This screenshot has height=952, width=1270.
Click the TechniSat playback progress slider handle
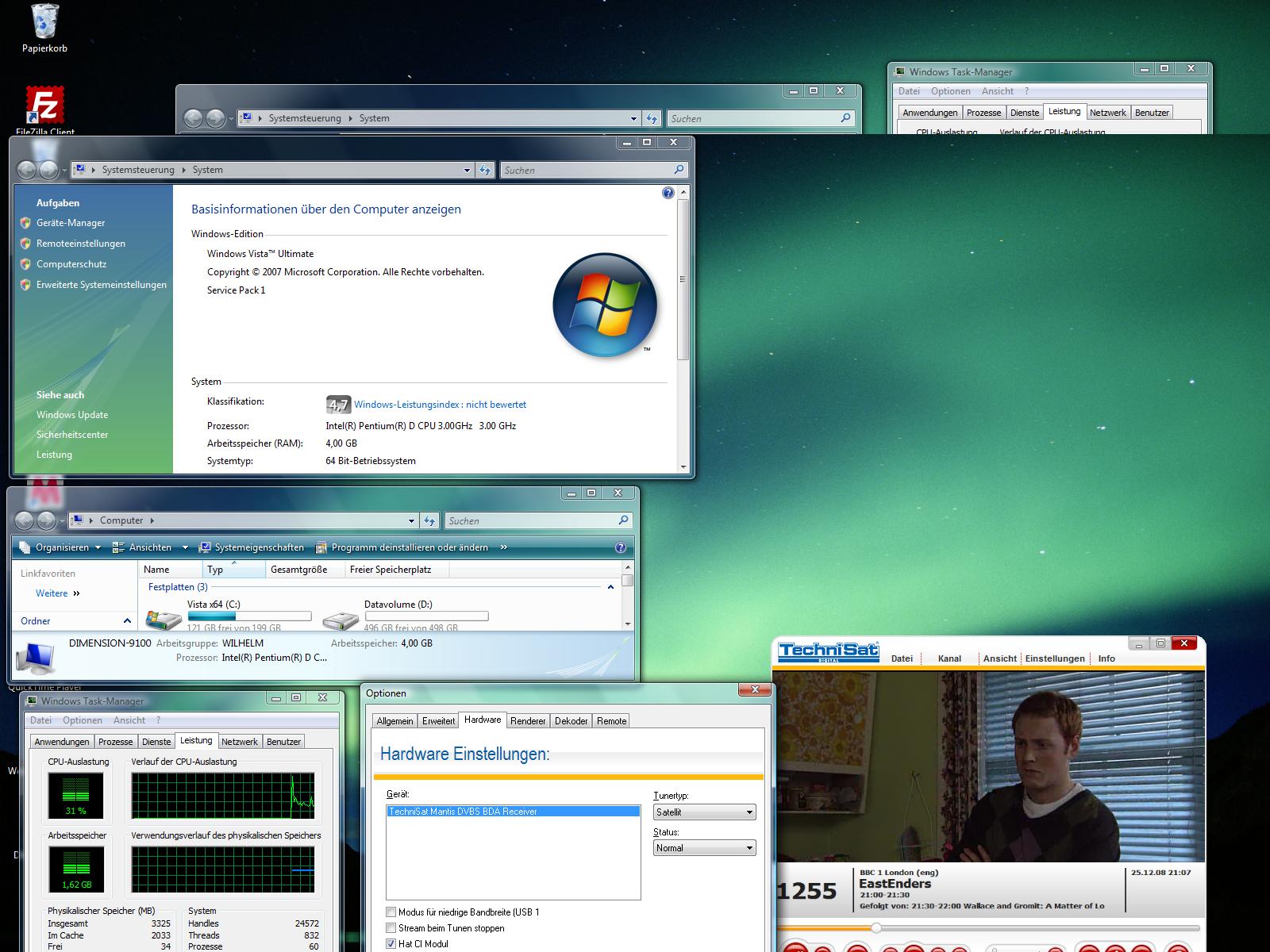coord(876,927)
